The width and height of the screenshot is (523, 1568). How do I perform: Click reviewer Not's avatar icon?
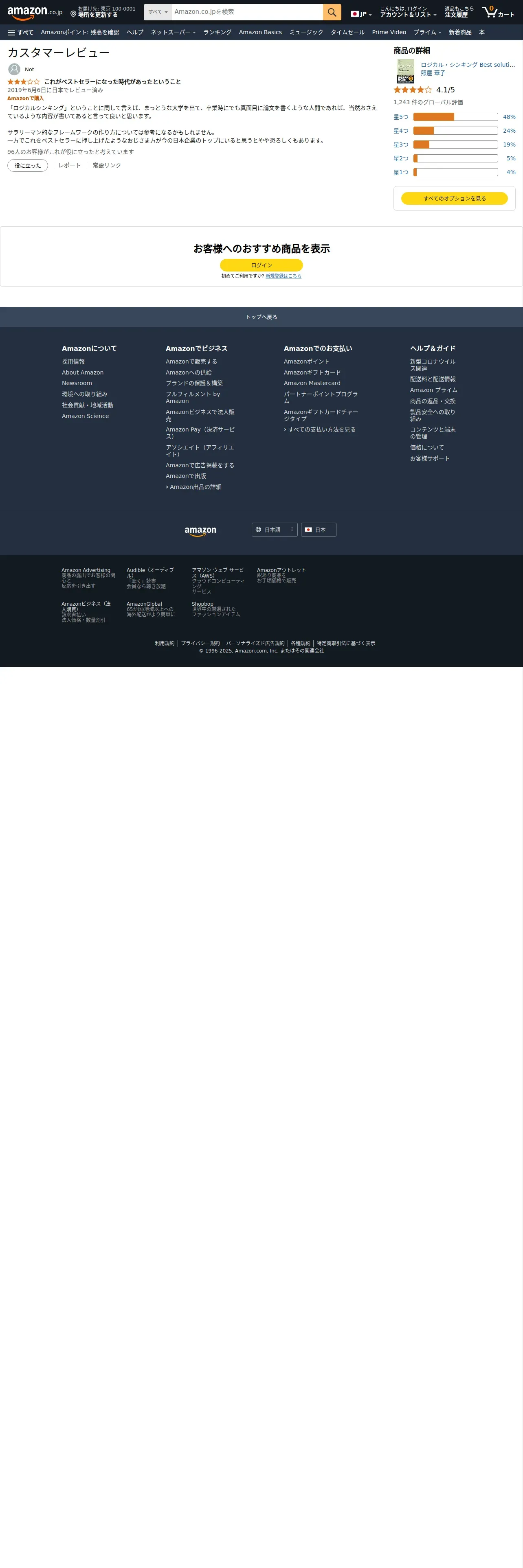[x=14, y=69]
